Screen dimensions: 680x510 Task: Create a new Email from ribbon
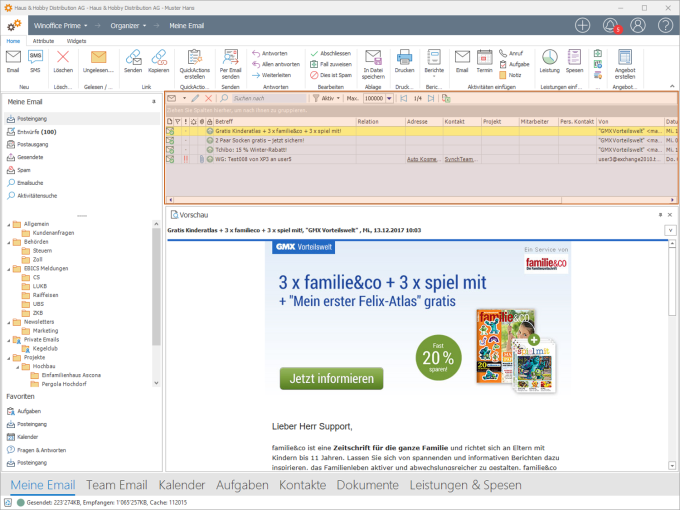tap(13, 61)
